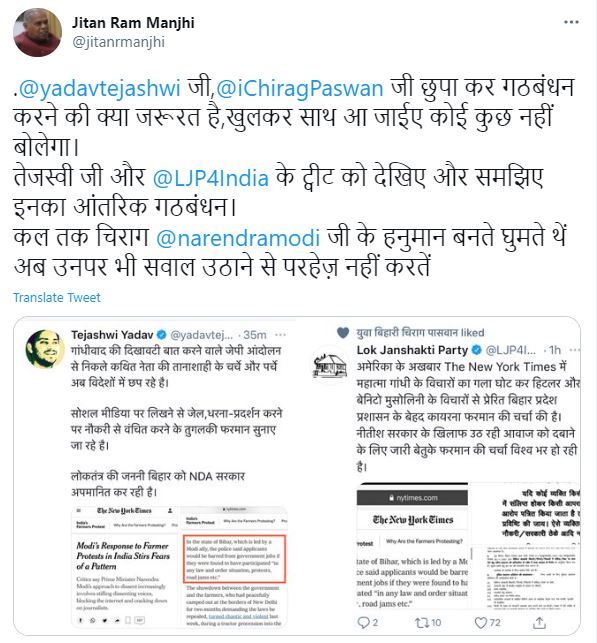The width and height of the screenshot is (597, 643).
Task: Like via the heart icon with 72
Action: coord(481,623)
